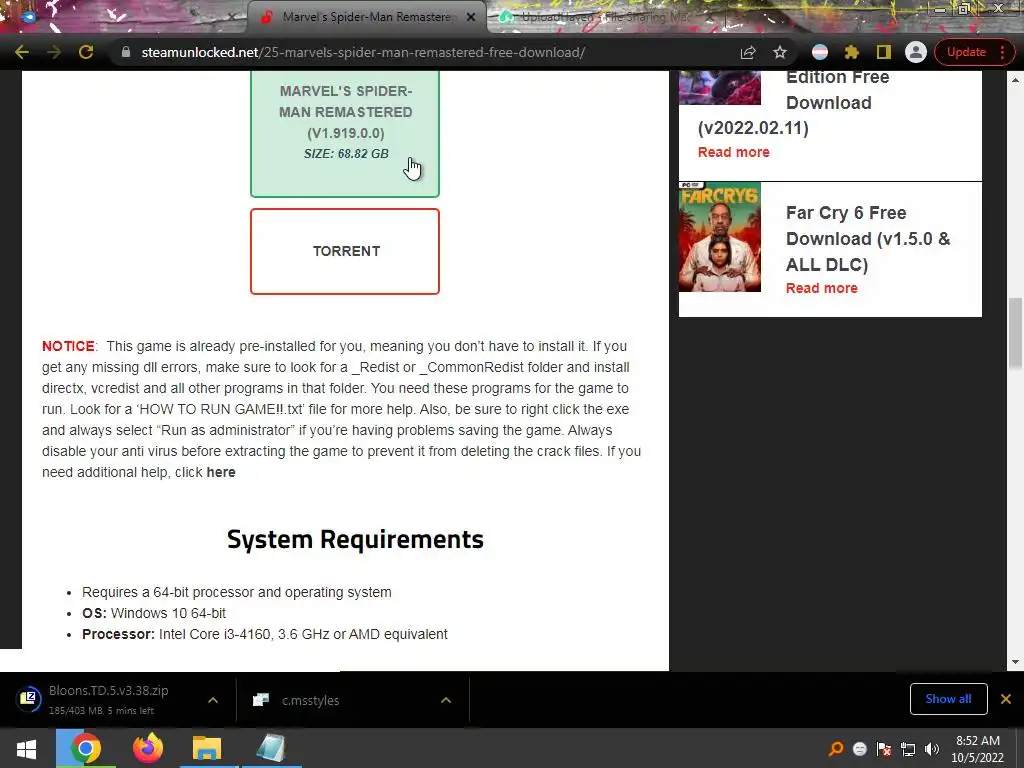Open the Extensions puzzle-piece menu

(x=852, y=52)
